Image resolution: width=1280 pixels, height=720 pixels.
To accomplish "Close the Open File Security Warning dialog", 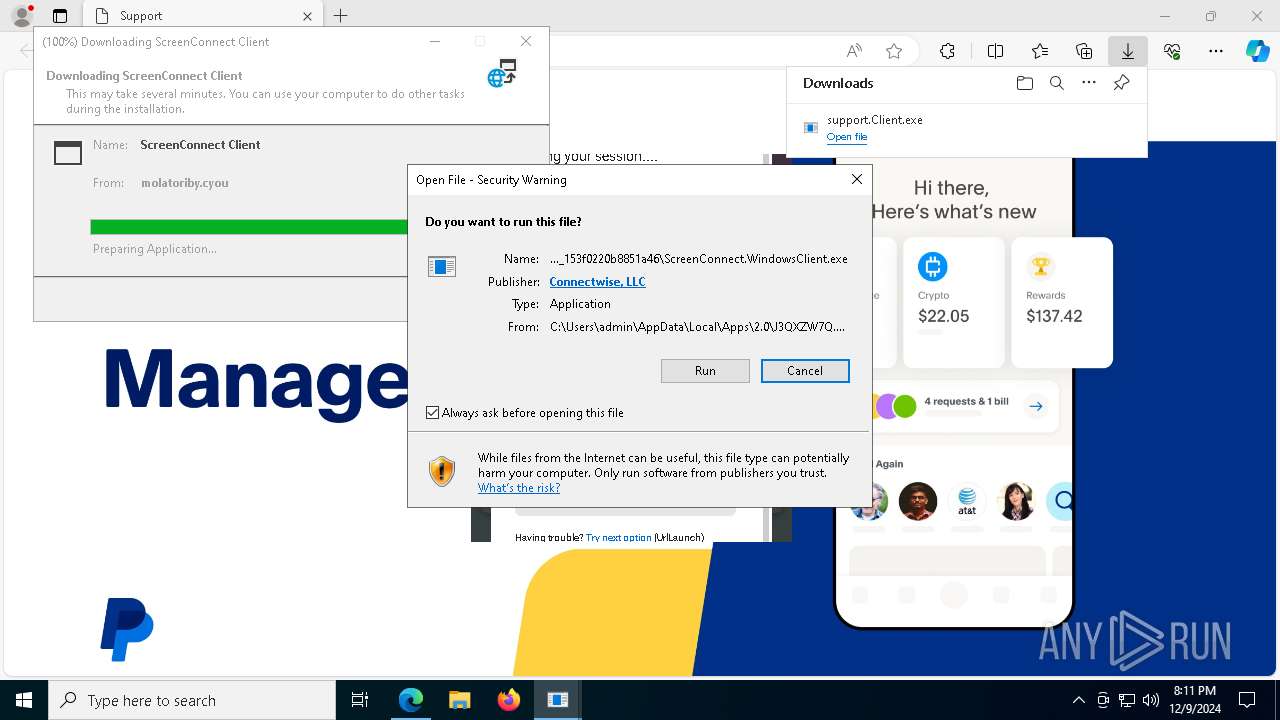I will (x=856, y=179).
